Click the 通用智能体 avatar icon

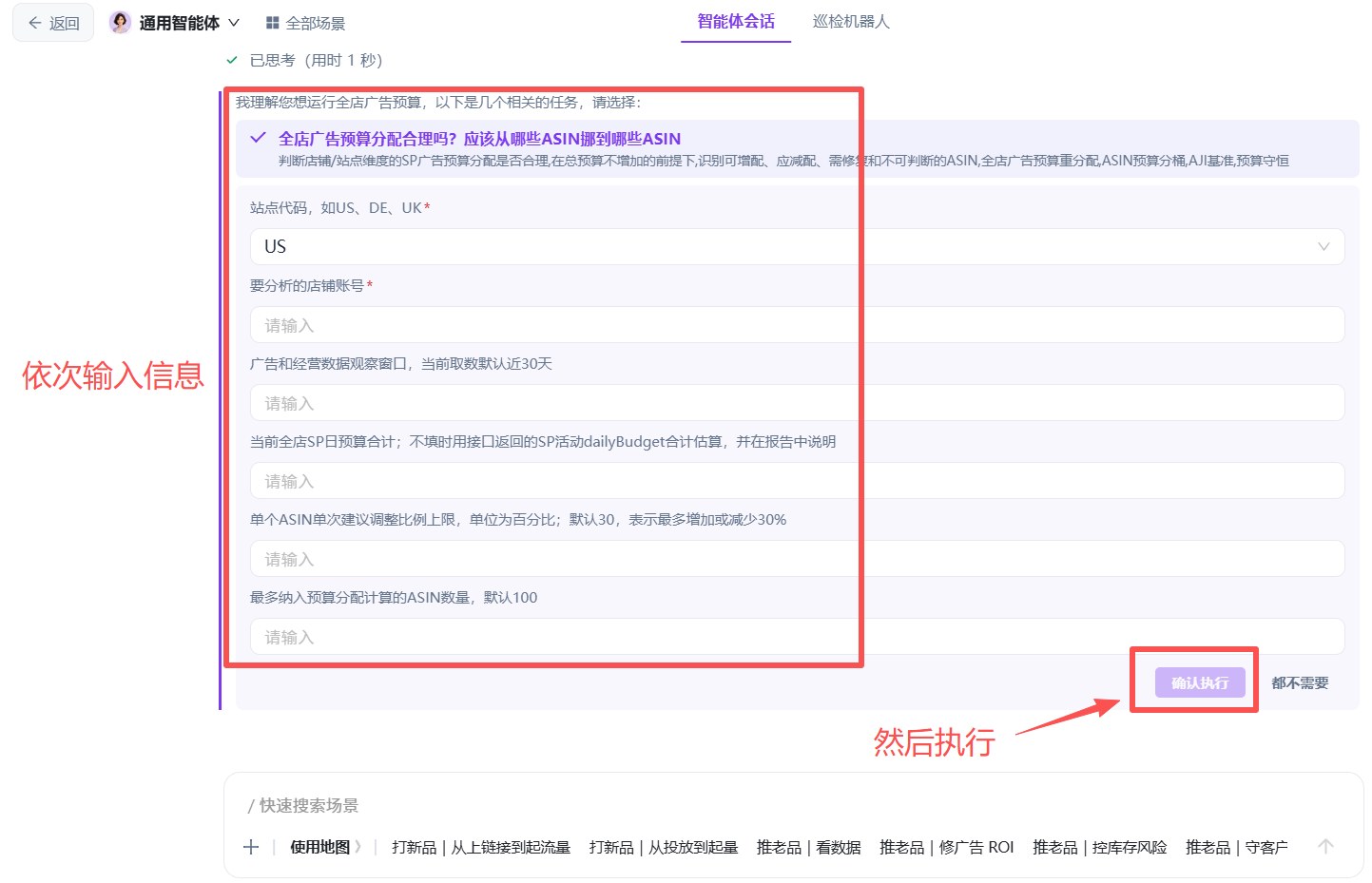pos(121,23)
